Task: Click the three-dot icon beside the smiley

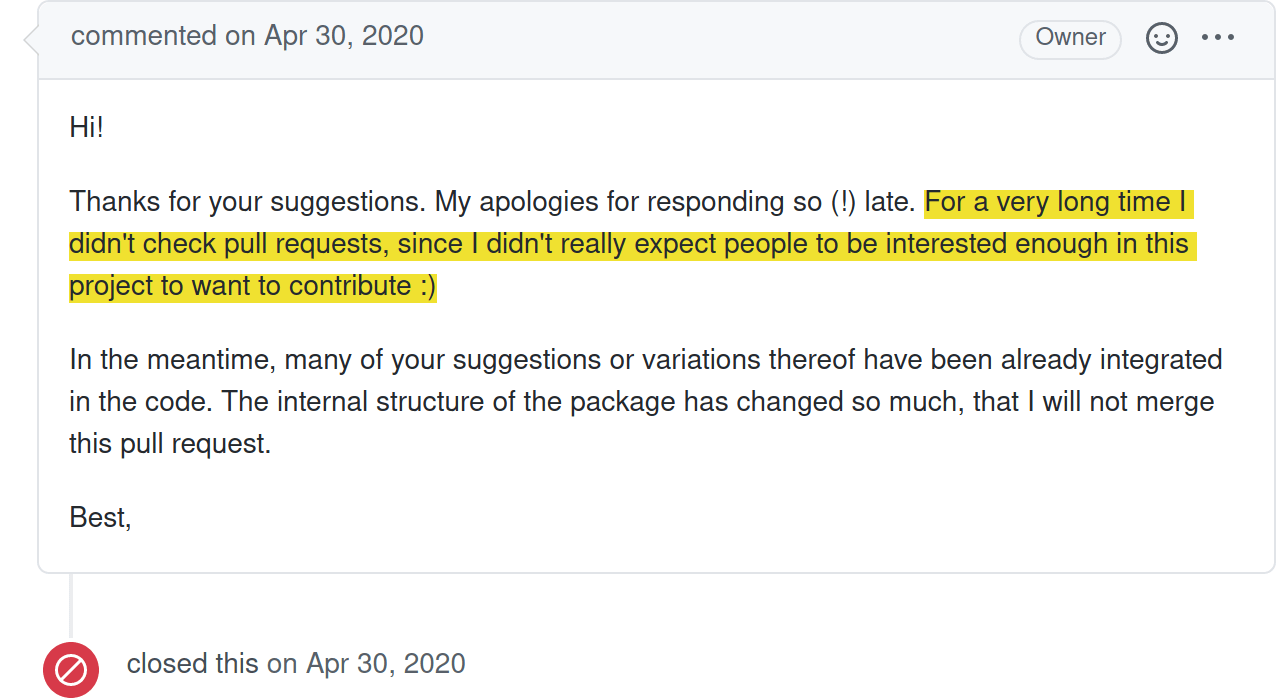Action: pos(1218,38)
